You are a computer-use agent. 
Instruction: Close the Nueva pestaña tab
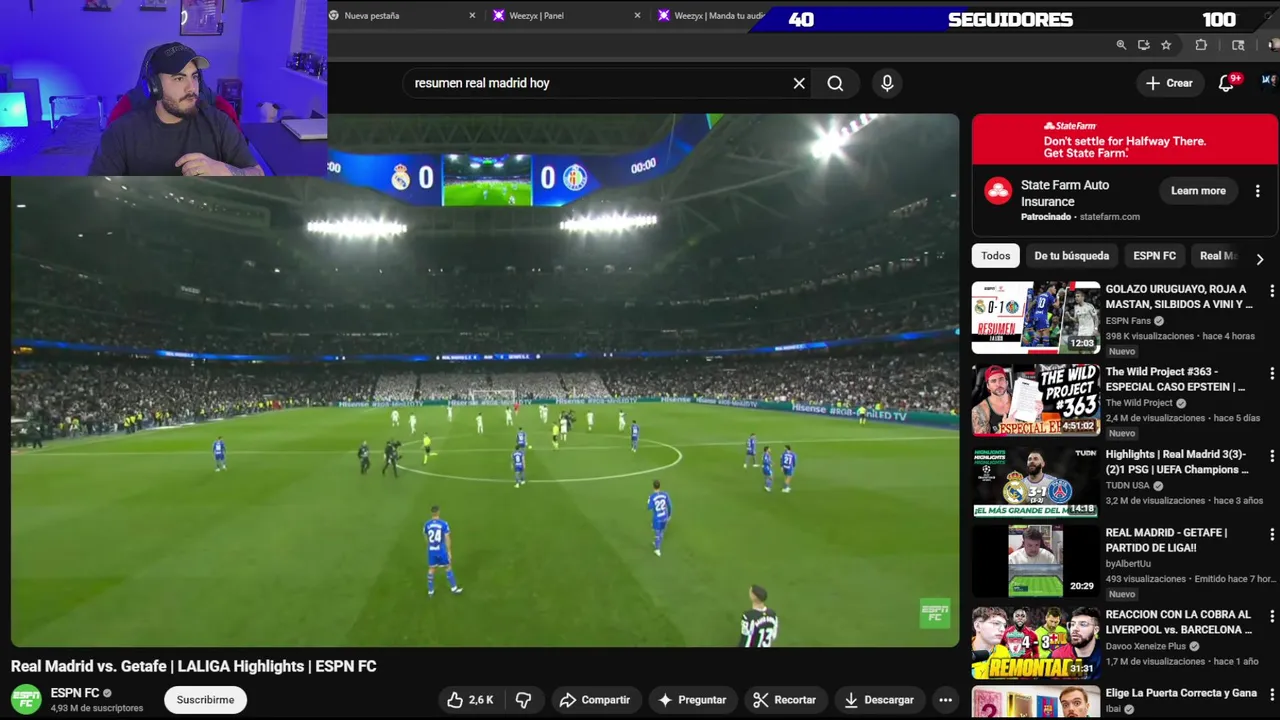click(472, 15)
